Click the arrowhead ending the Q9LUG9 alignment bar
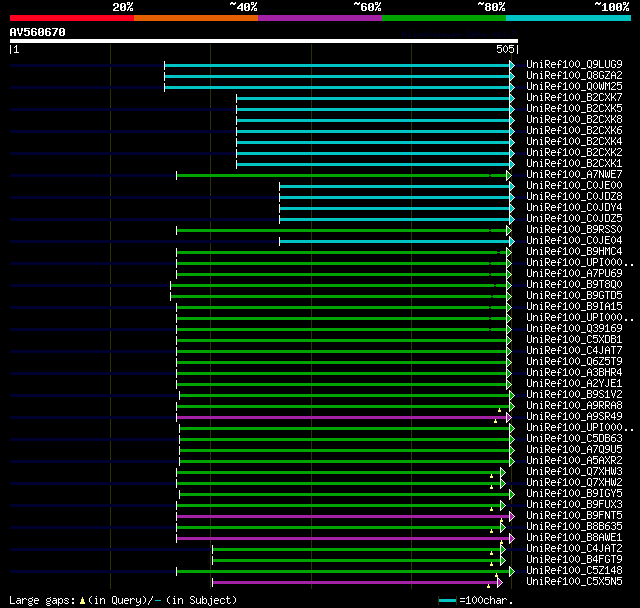This screenshot has width=640, height=608. click(513, 65)
